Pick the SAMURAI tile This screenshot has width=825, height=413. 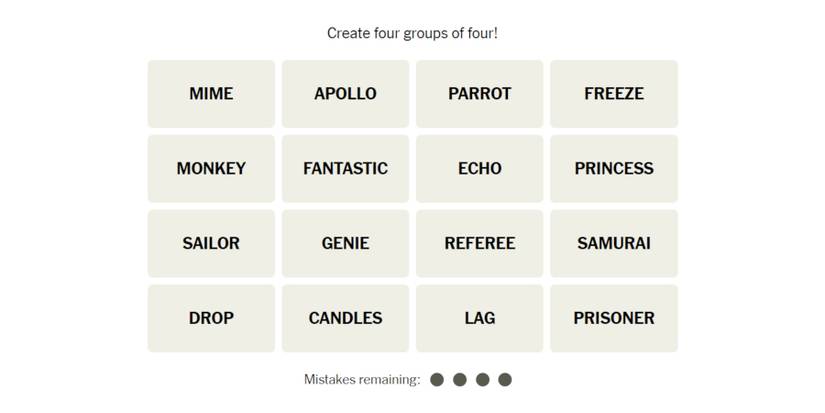613,243
